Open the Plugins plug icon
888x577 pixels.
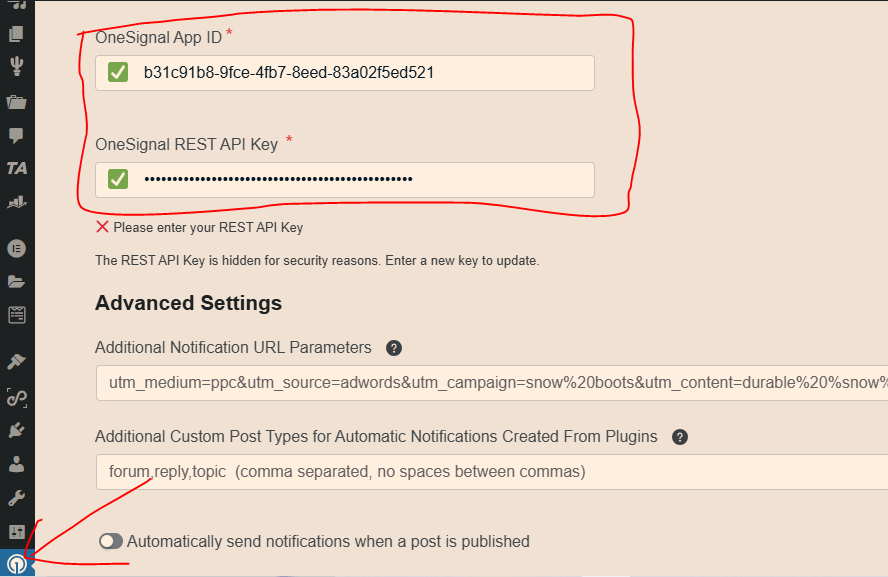pos(16,430)
